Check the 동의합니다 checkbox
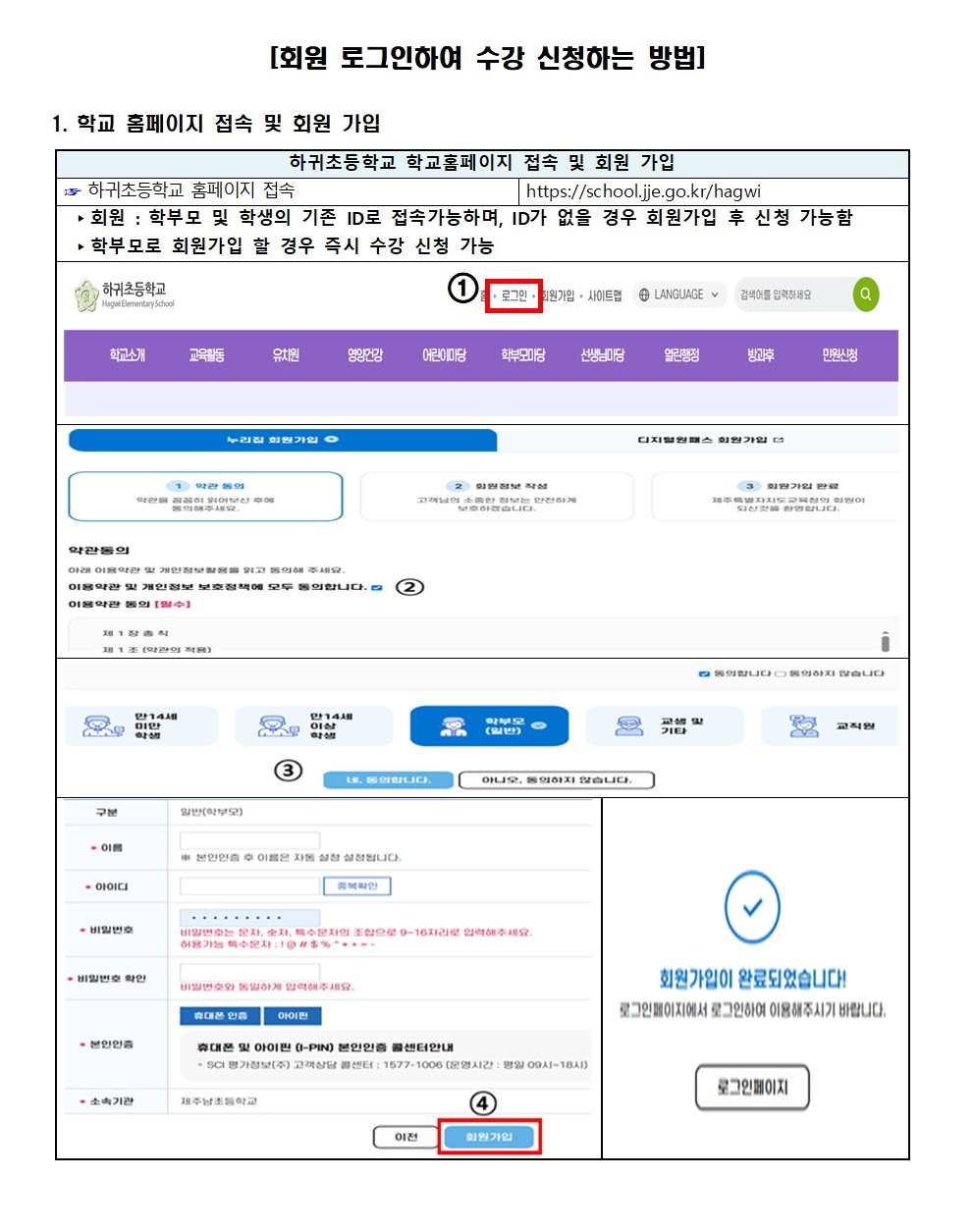Screen dimensions: 974x1232 pyautogui.click(x=703, y=673)
